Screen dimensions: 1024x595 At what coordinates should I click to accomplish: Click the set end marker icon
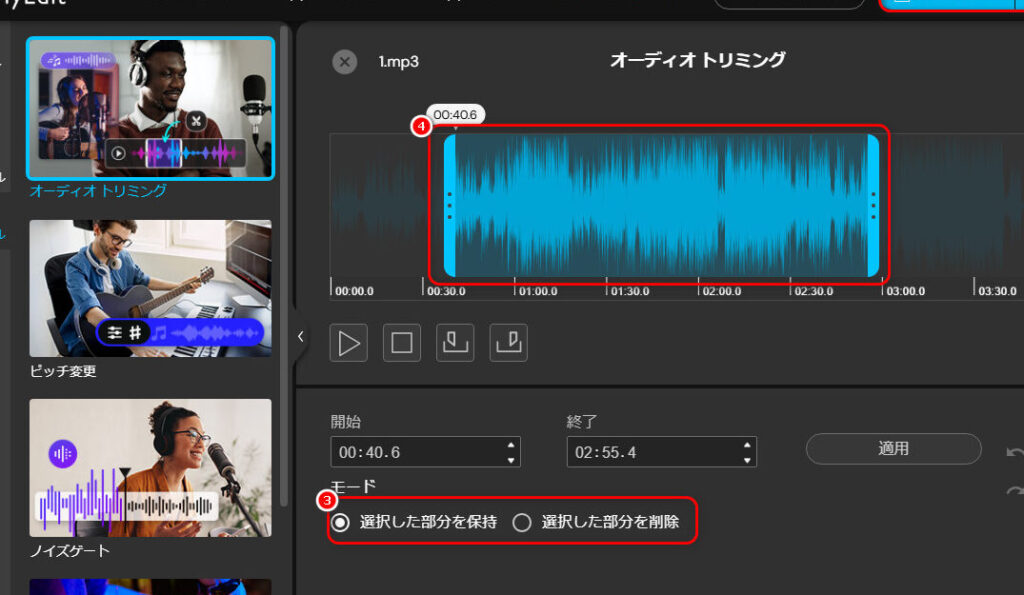(x=508, y=343)
